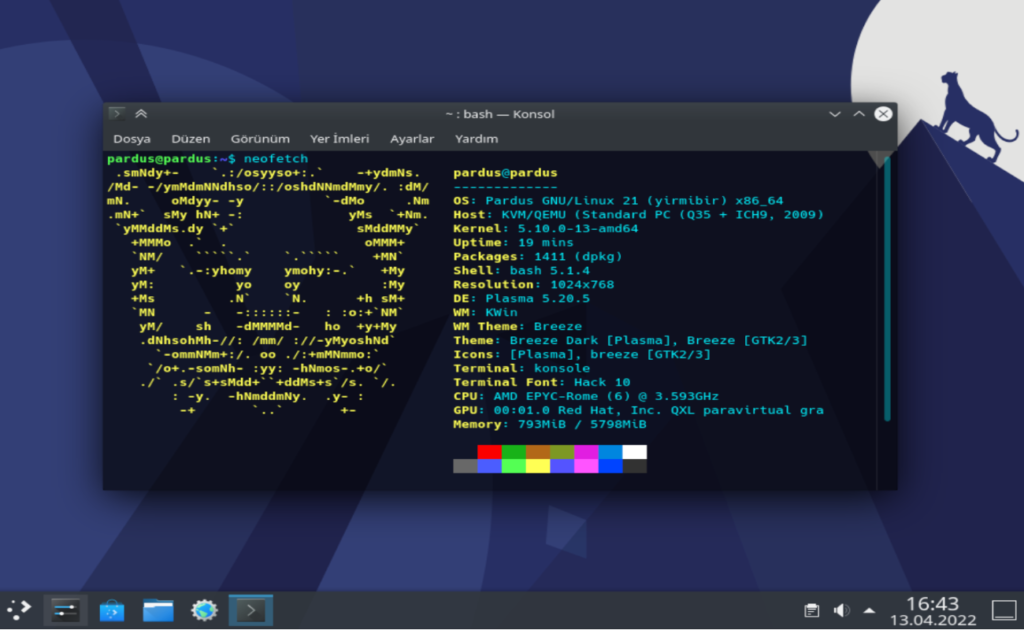Toggle keep-above arrows in Konsole title bar
Viewport: 1024px width, 630px height.
click(141, 114)
